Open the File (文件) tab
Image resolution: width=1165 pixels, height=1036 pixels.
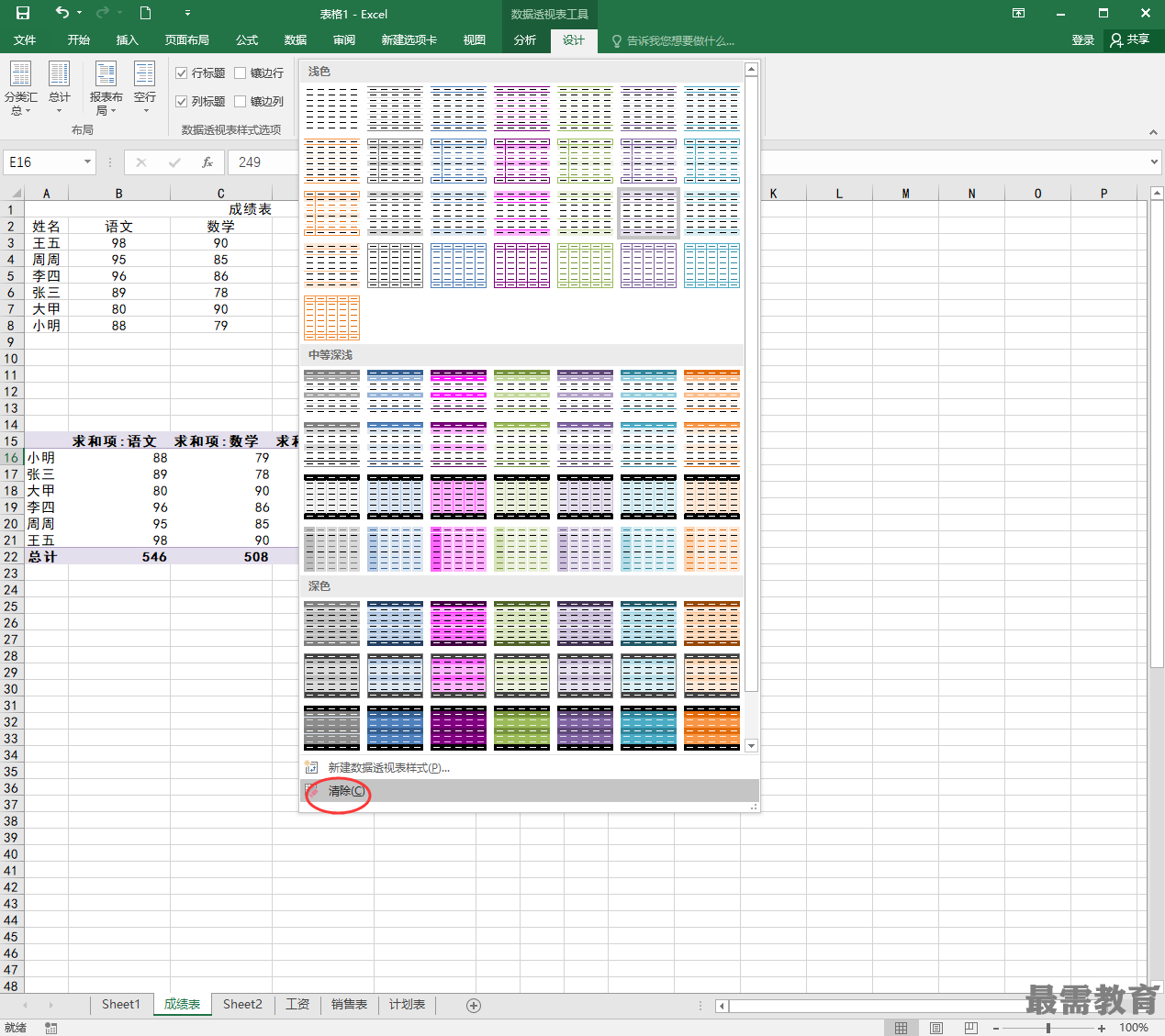pyautogui.click(x=25, y=40)
